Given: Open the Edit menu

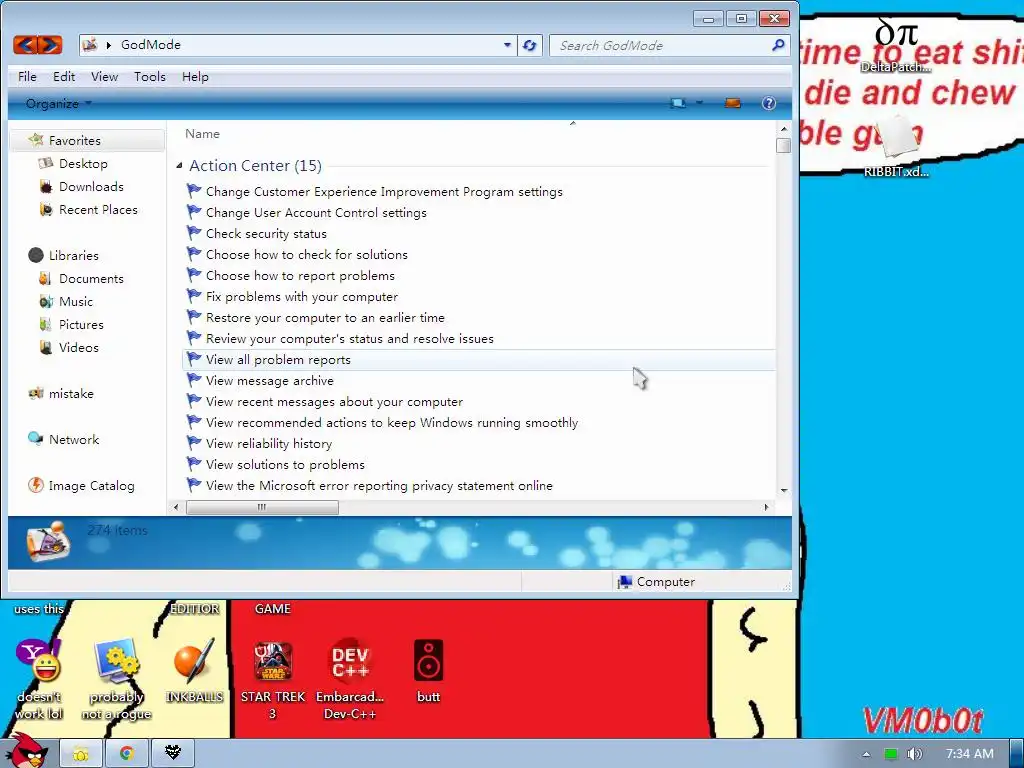Looking at the screenshot, I should [x=64, y=76].
